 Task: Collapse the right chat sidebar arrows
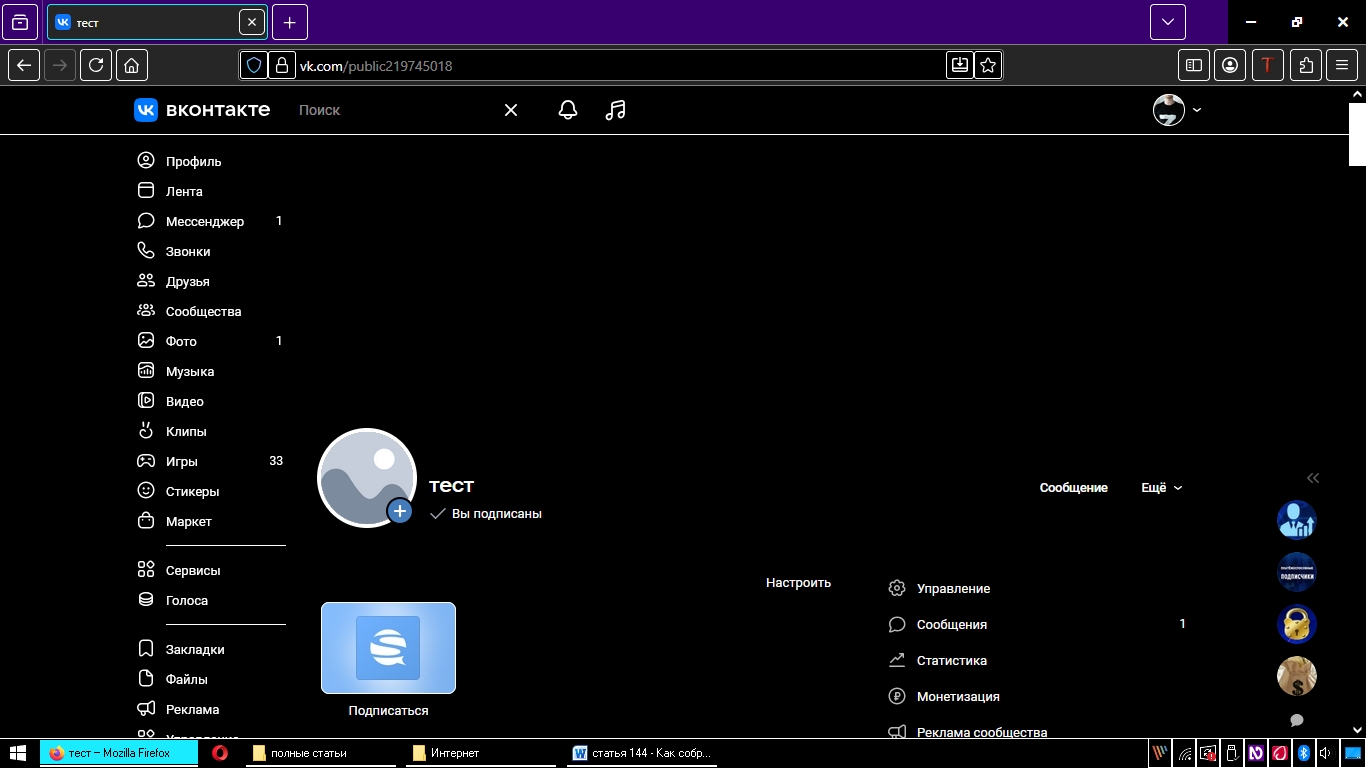click(x=1313, y=478)
